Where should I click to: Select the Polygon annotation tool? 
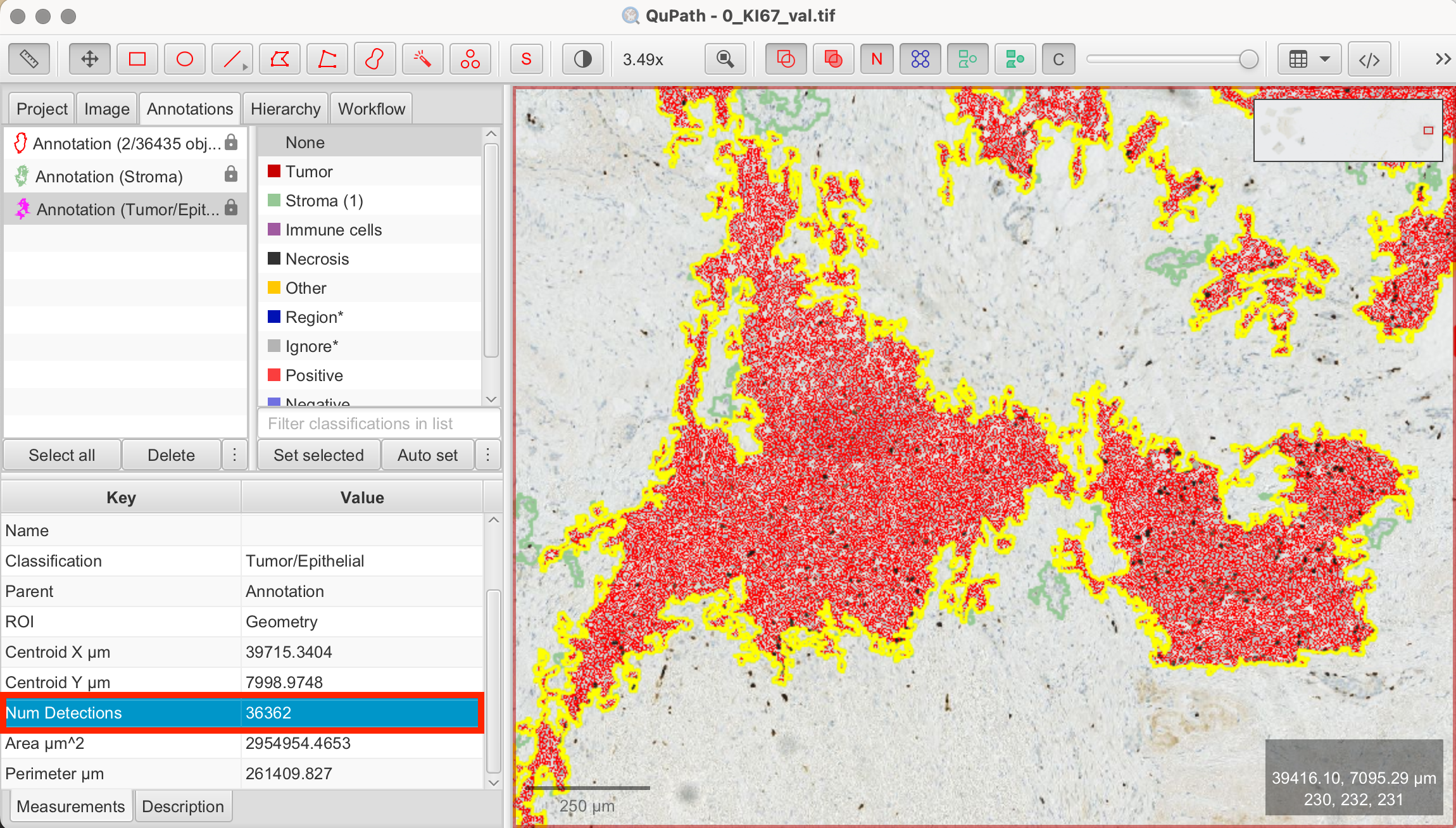click(x=279, y=58)
